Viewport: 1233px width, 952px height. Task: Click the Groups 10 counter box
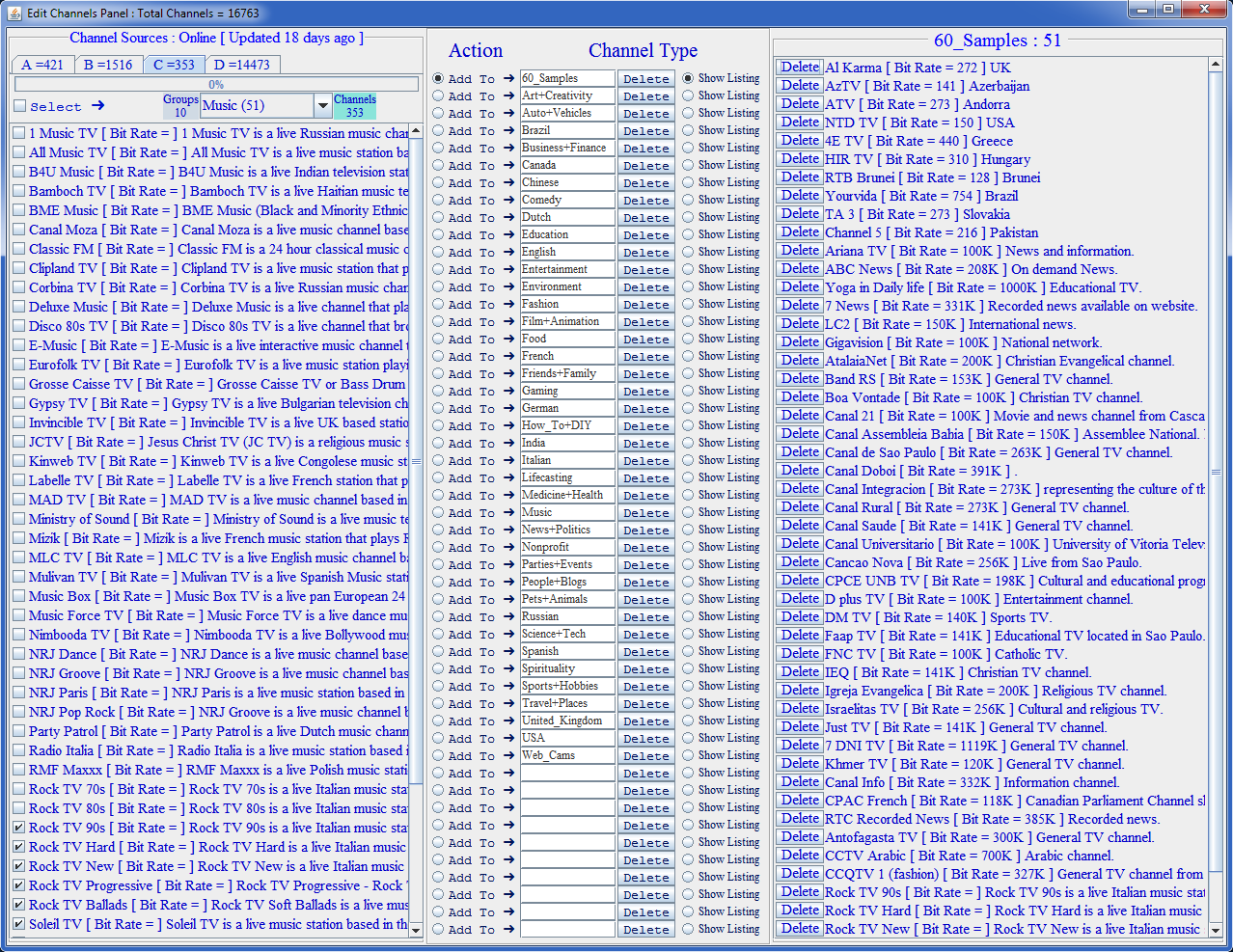(180, 106)
